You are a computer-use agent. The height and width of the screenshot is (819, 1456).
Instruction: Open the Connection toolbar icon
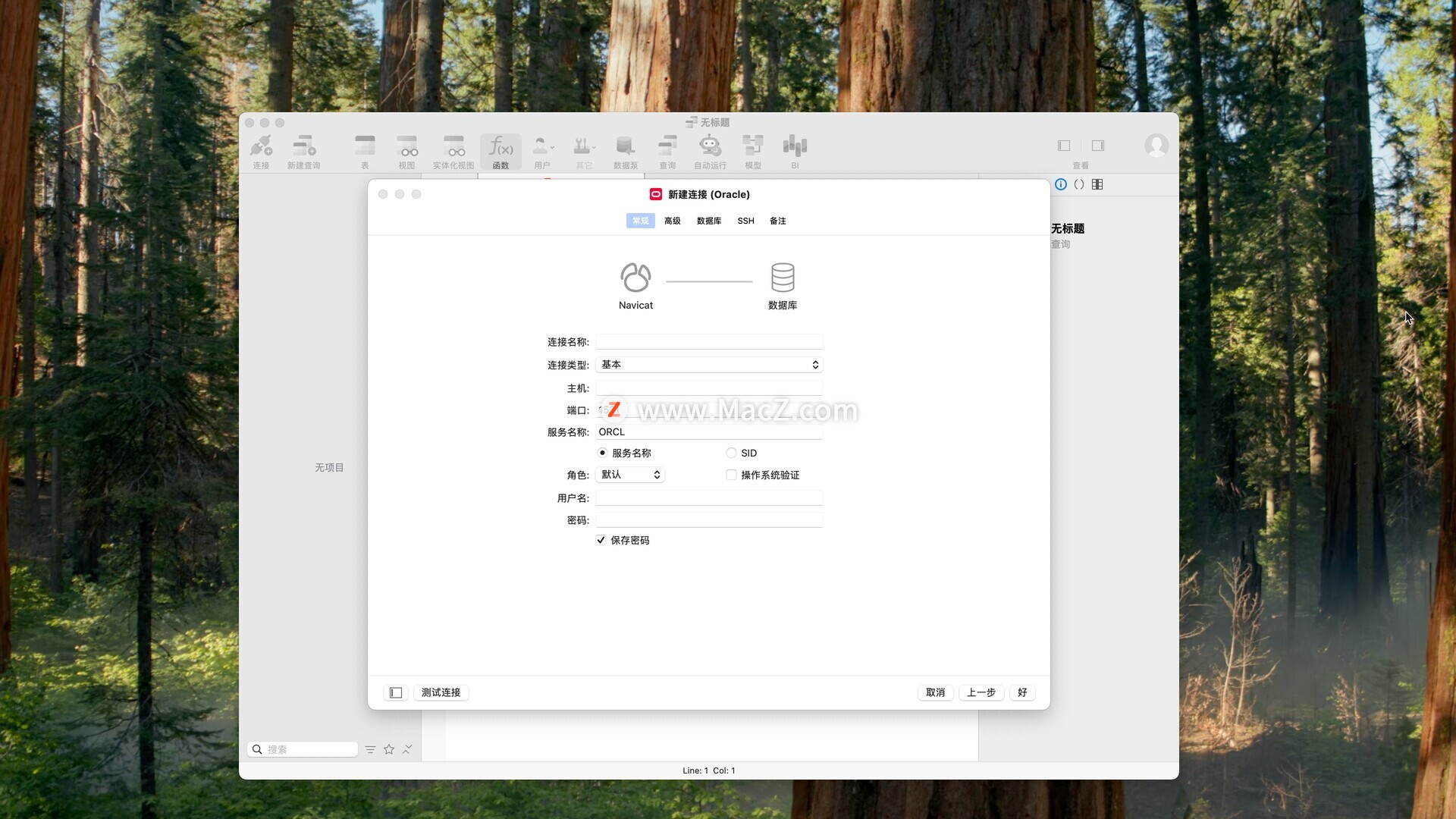(x=261, y=152)
